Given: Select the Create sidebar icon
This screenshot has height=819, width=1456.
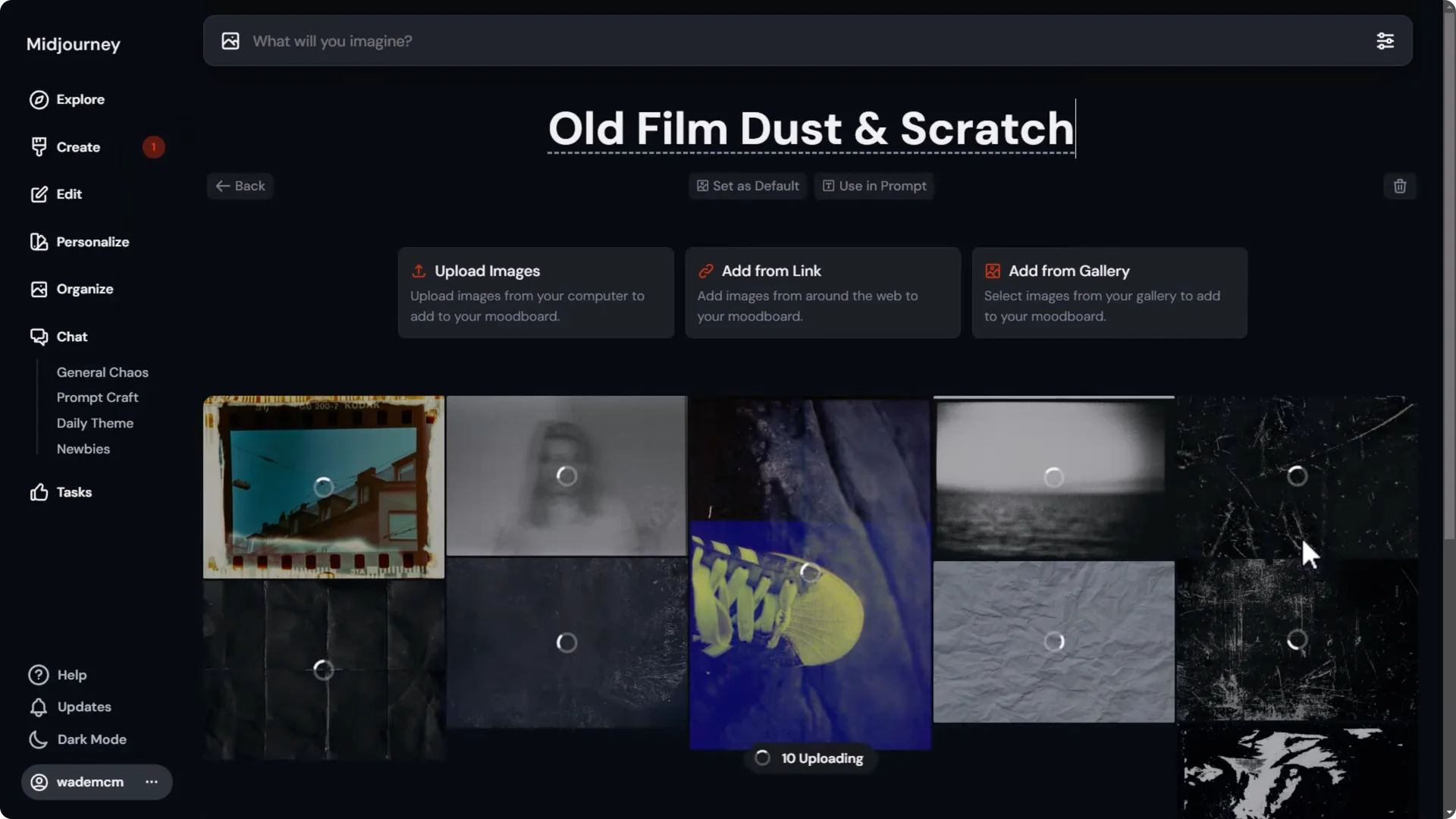Looking at the screenshot, I should click(39, 146).
